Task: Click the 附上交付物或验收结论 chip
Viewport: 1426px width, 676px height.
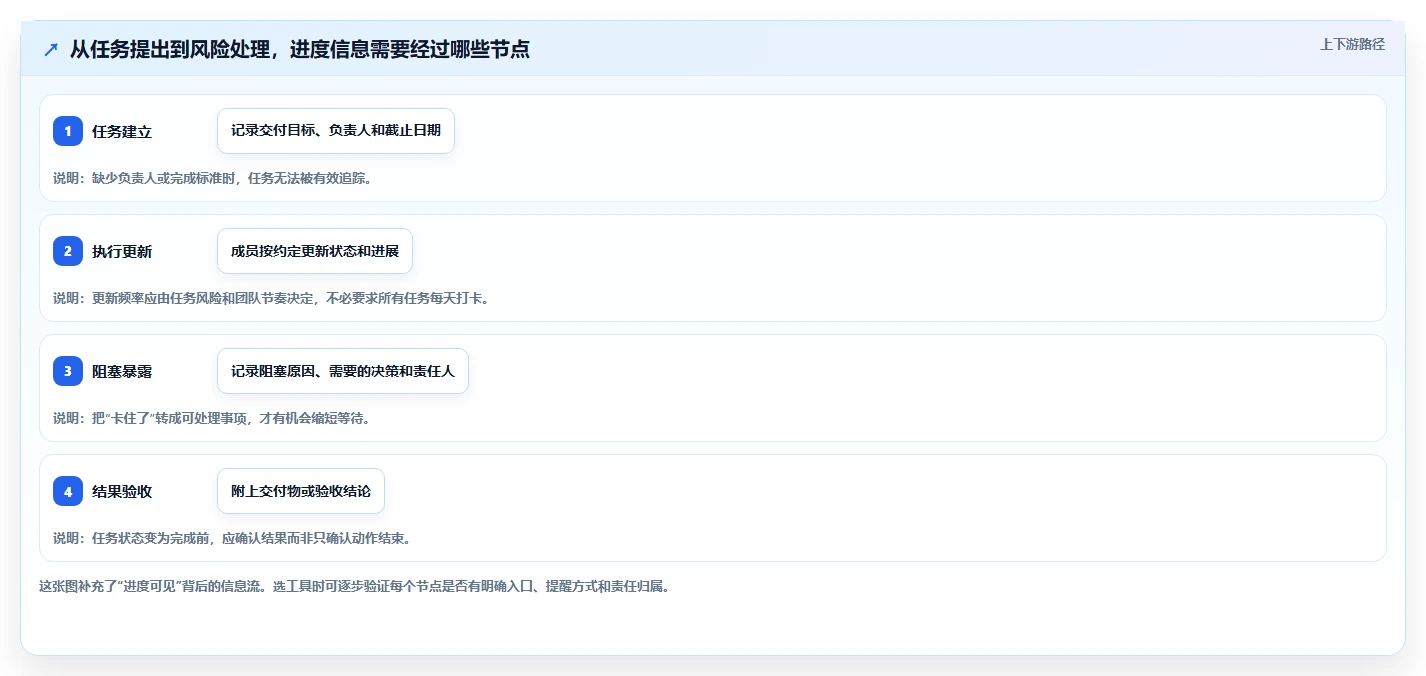Action: [301, 491]
